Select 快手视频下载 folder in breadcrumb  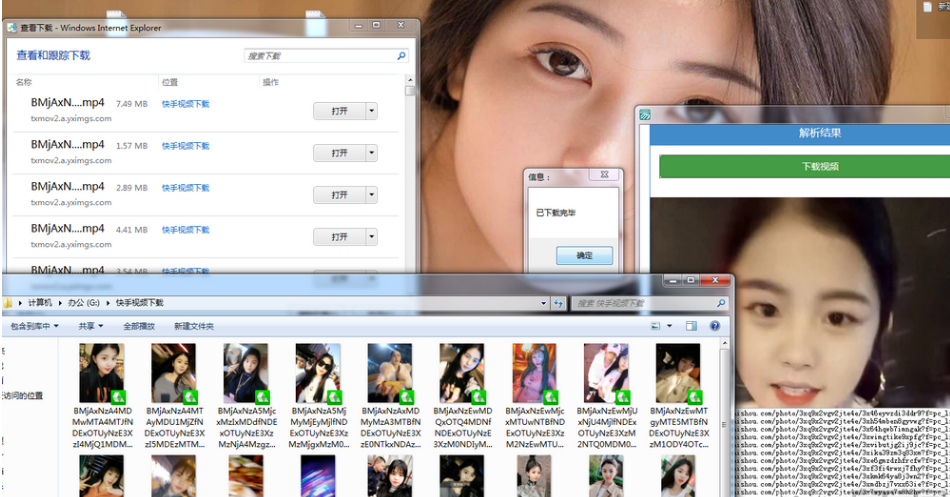tap(140, 302)
